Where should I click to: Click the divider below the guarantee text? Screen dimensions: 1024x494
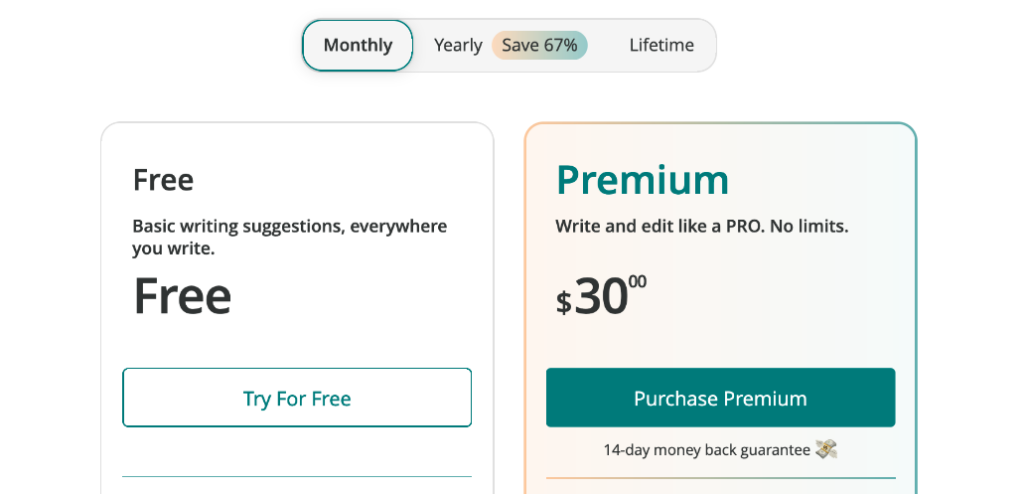(x=720, y=478)
